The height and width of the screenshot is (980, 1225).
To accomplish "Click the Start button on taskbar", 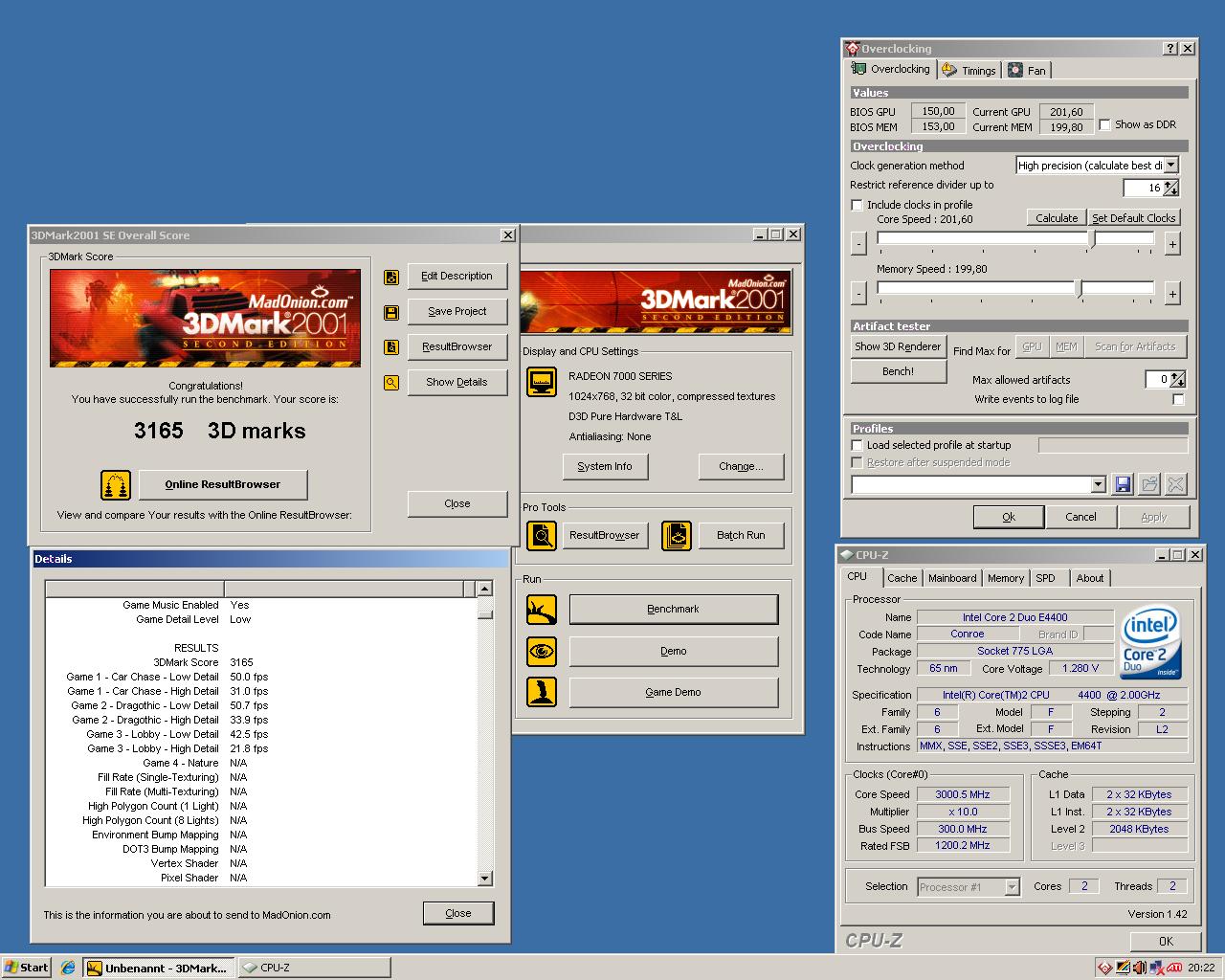I will pos(27,968).
